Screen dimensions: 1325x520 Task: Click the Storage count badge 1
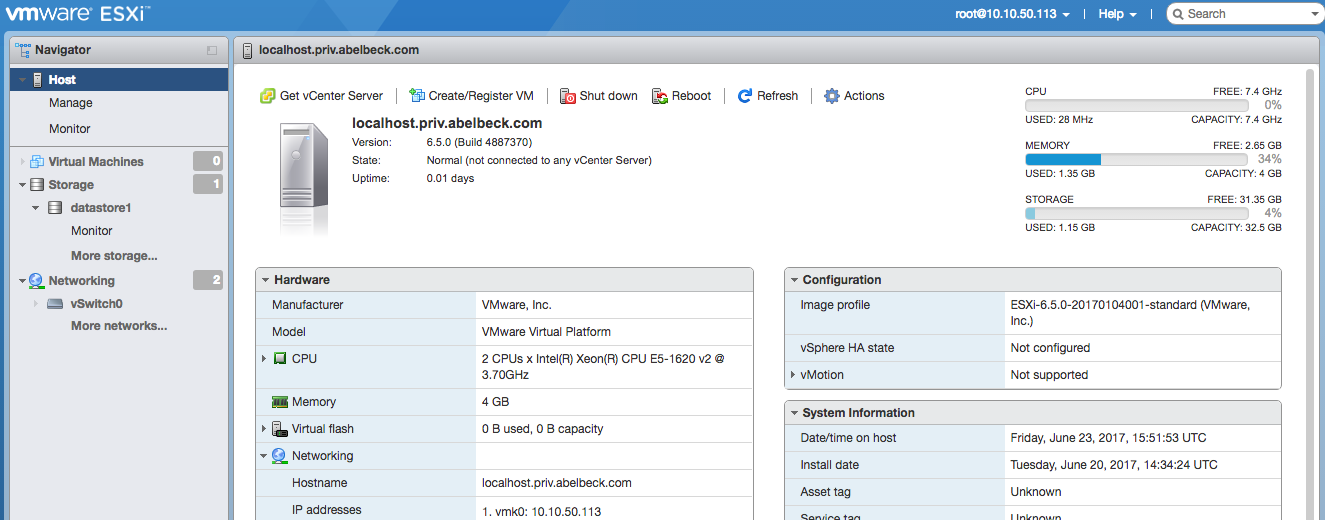[x=208, y=184]
